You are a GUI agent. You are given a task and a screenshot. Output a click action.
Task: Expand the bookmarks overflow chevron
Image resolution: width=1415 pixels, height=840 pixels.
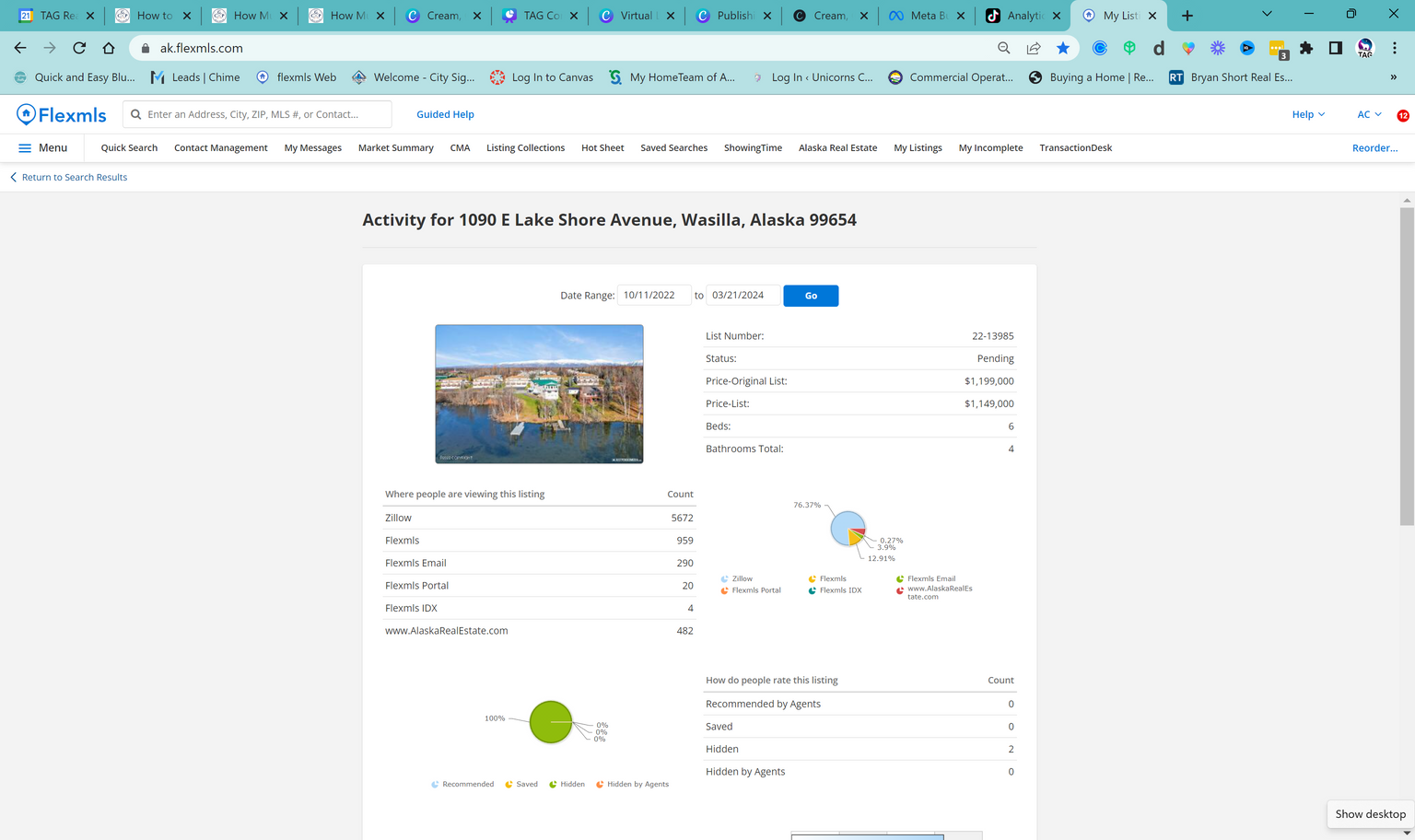(1393, 77)
